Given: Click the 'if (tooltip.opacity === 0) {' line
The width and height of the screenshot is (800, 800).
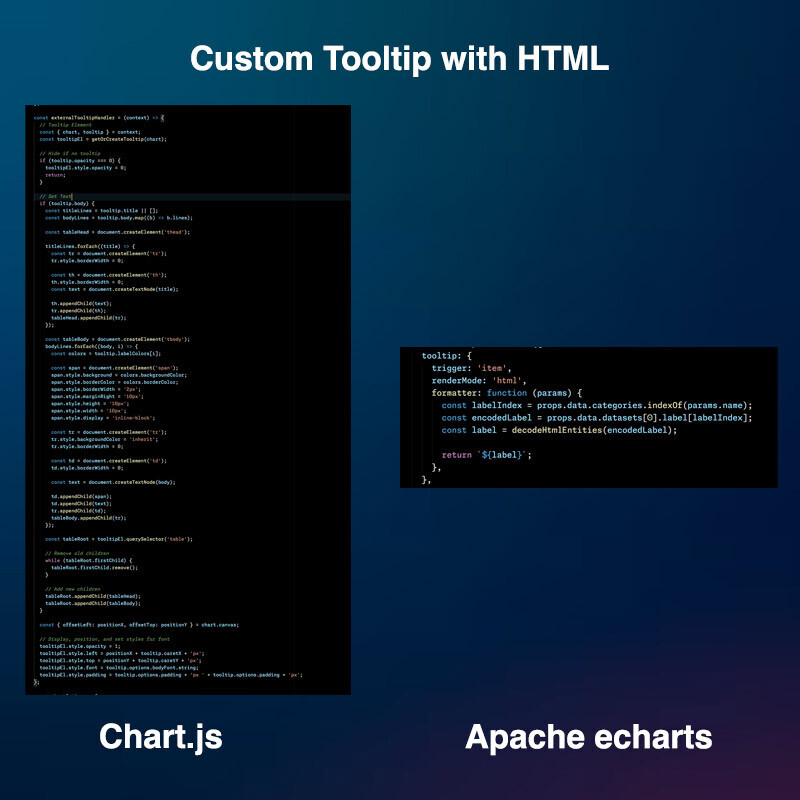Looking at the screenshot, I should click(80, 161).
